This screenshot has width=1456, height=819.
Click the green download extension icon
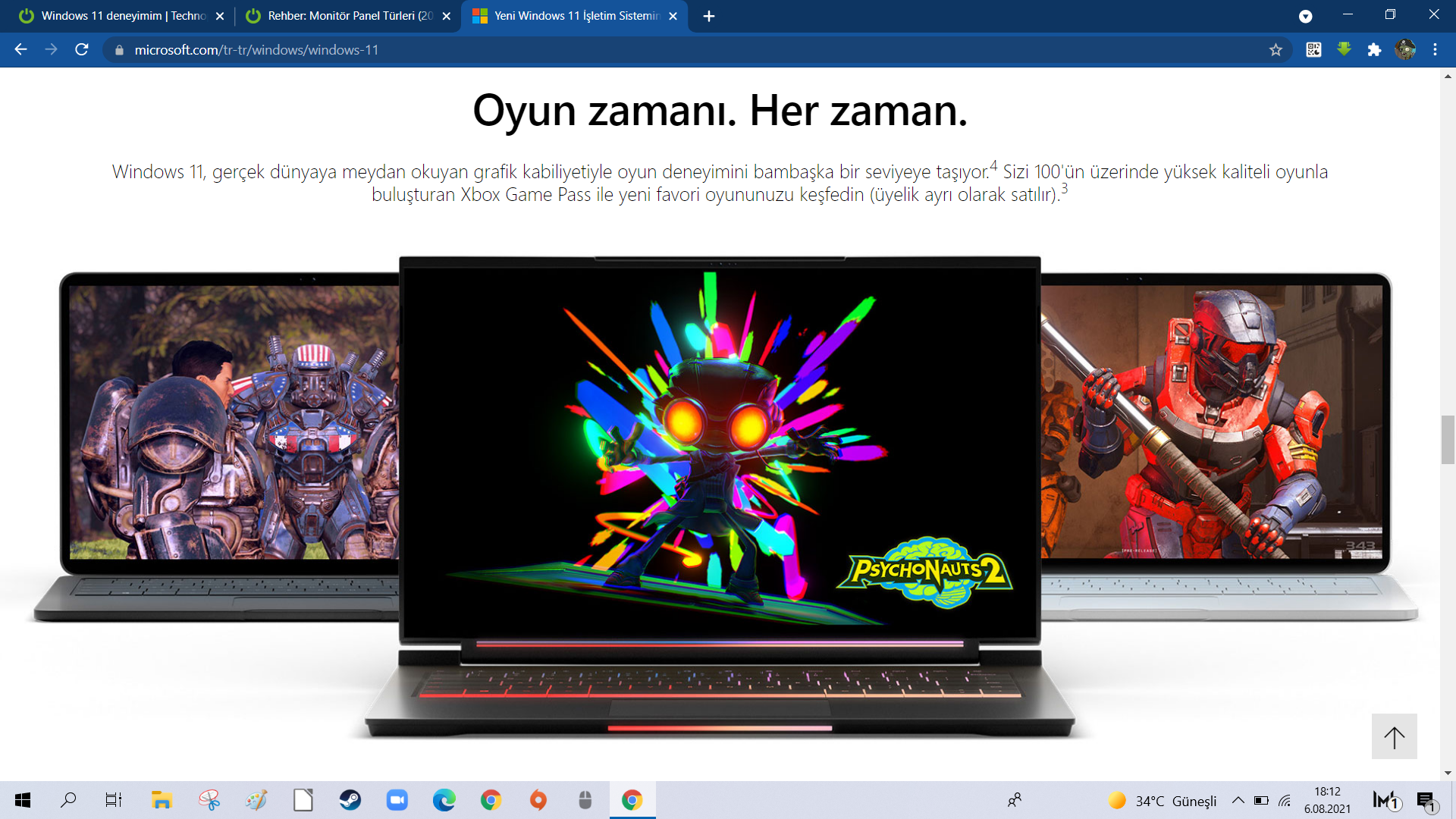(1344, 50)
